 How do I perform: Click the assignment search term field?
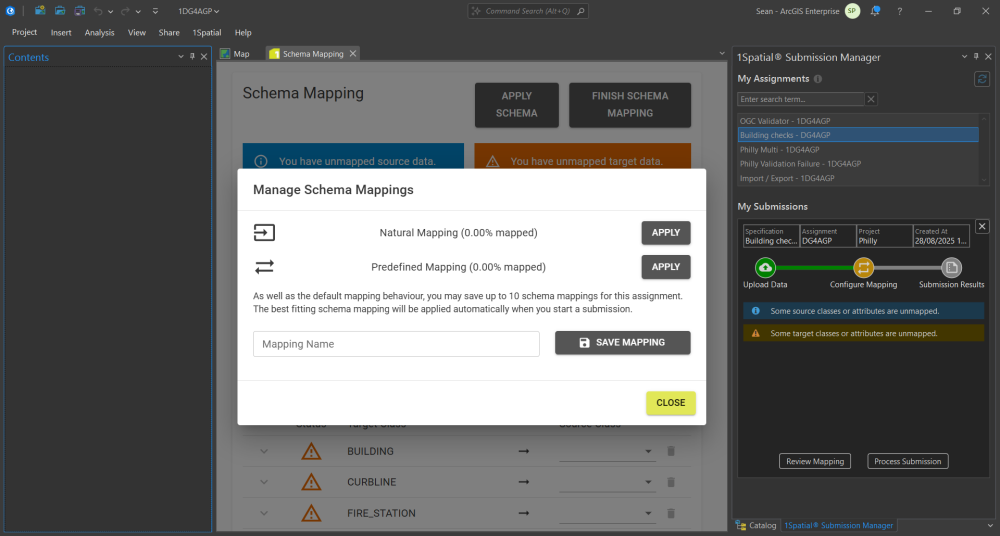click(x=801, y=99)
